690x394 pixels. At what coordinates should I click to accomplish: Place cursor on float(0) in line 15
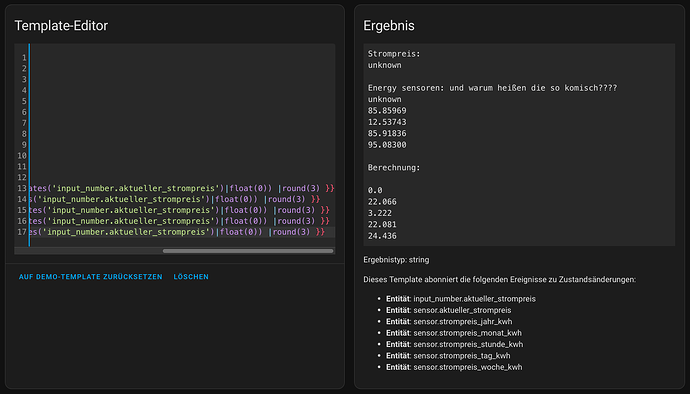click(243, 210)
